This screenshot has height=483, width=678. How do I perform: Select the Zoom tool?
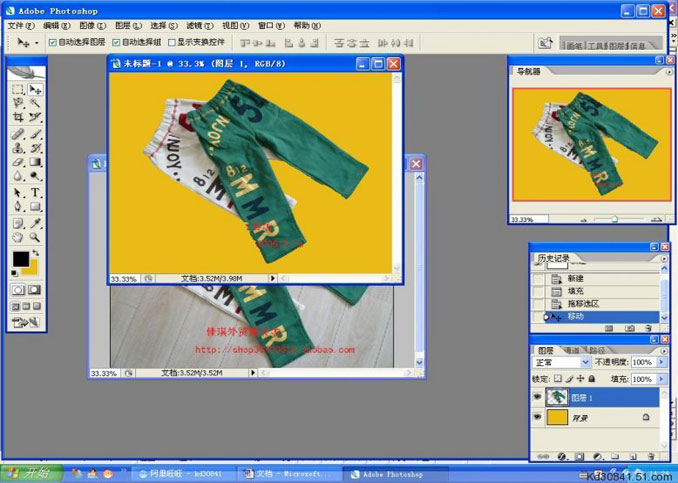click(x=35, y=237)
